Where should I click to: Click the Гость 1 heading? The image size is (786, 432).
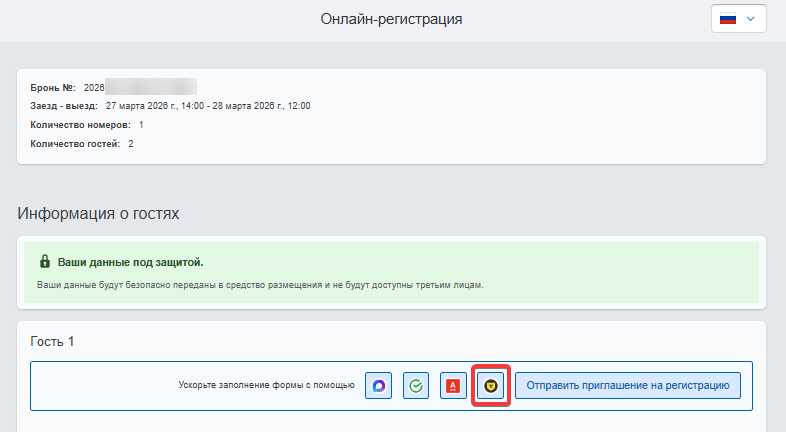52,341
